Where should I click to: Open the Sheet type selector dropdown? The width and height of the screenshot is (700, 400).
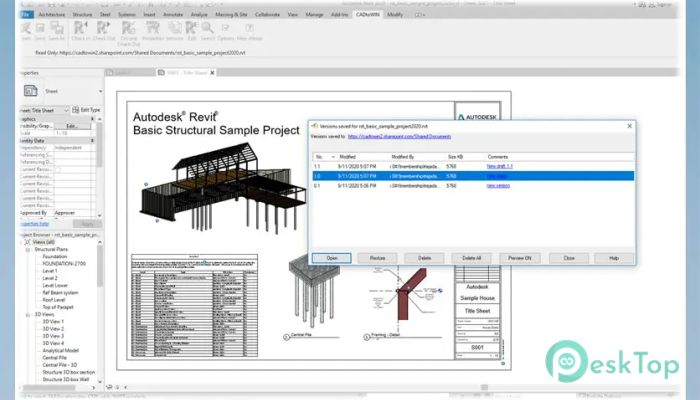[x=100, y=91]
